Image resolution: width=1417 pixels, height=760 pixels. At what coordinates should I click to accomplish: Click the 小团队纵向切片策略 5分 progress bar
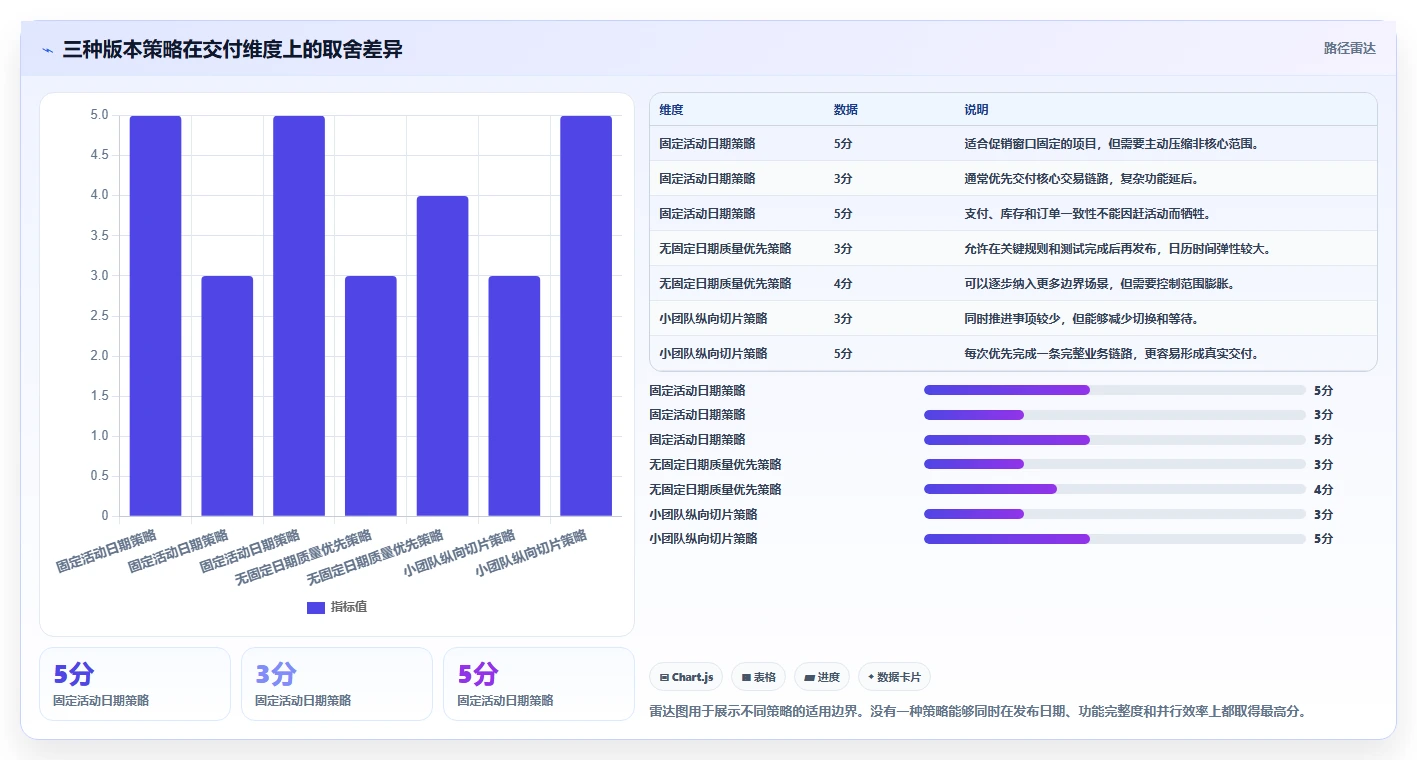pyautogui.click(x=1115, y=539)
